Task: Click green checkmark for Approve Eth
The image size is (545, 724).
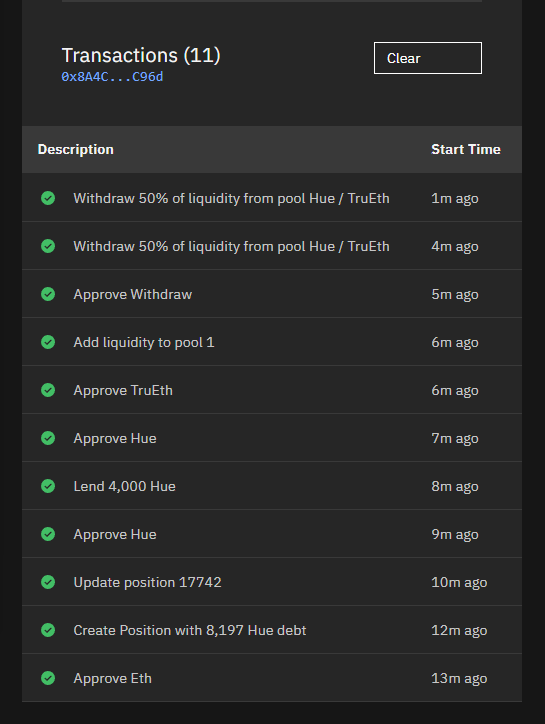Action: pos(48,678)
